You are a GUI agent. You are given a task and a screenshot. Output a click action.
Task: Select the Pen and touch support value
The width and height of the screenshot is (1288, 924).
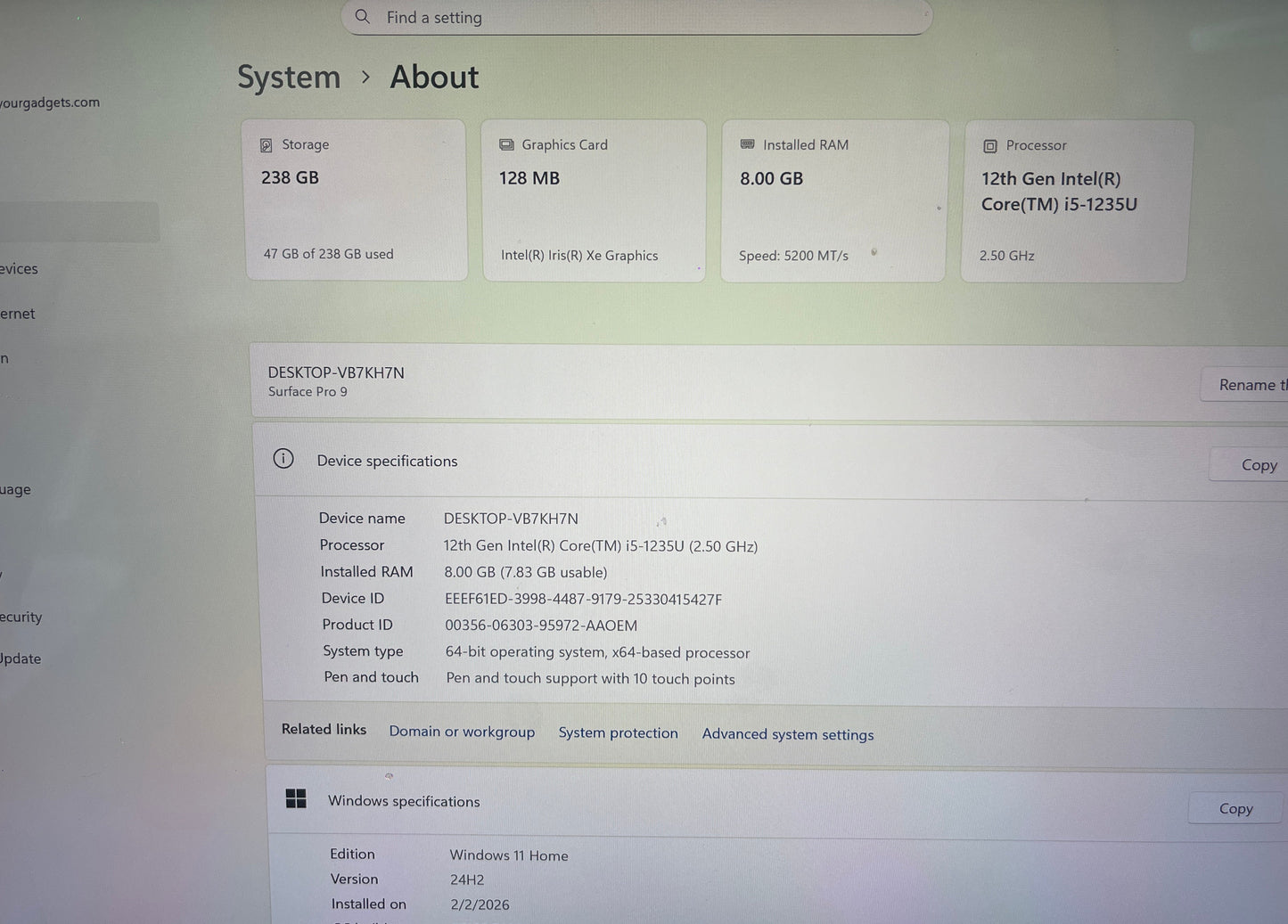tap(590, 679)
